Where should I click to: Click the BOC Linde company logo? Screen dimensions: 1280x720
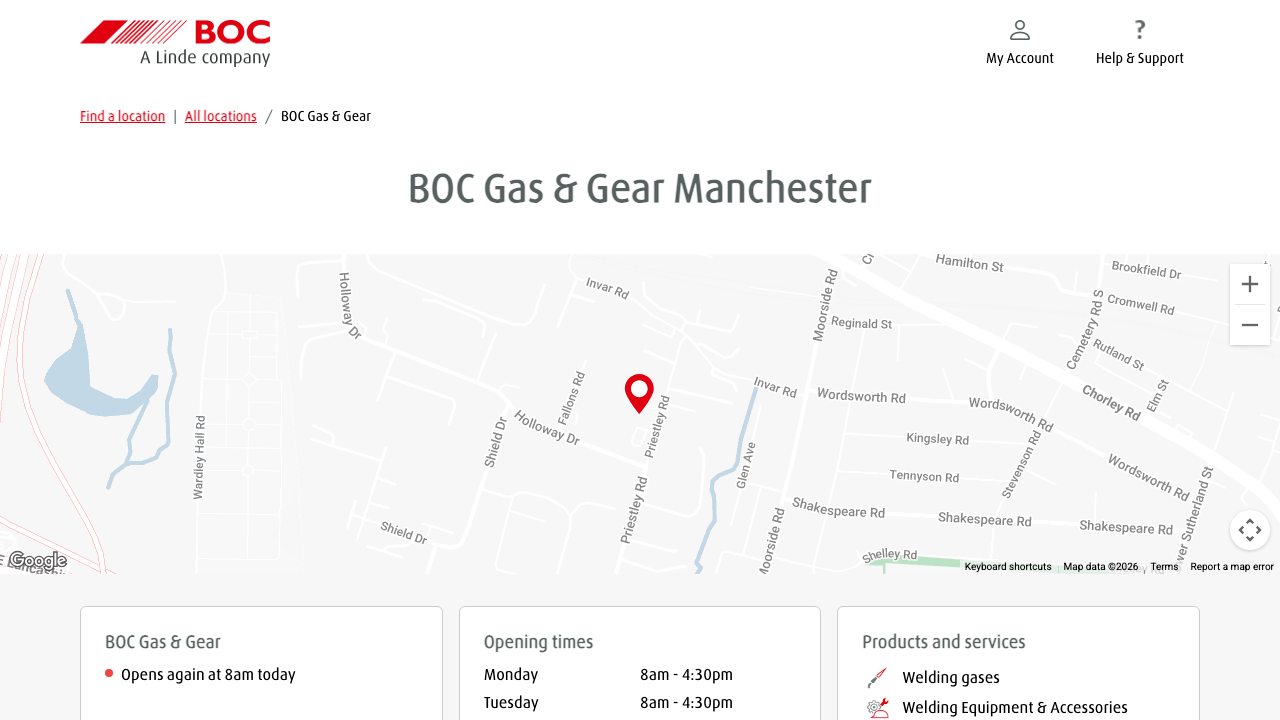coord(175,42)
